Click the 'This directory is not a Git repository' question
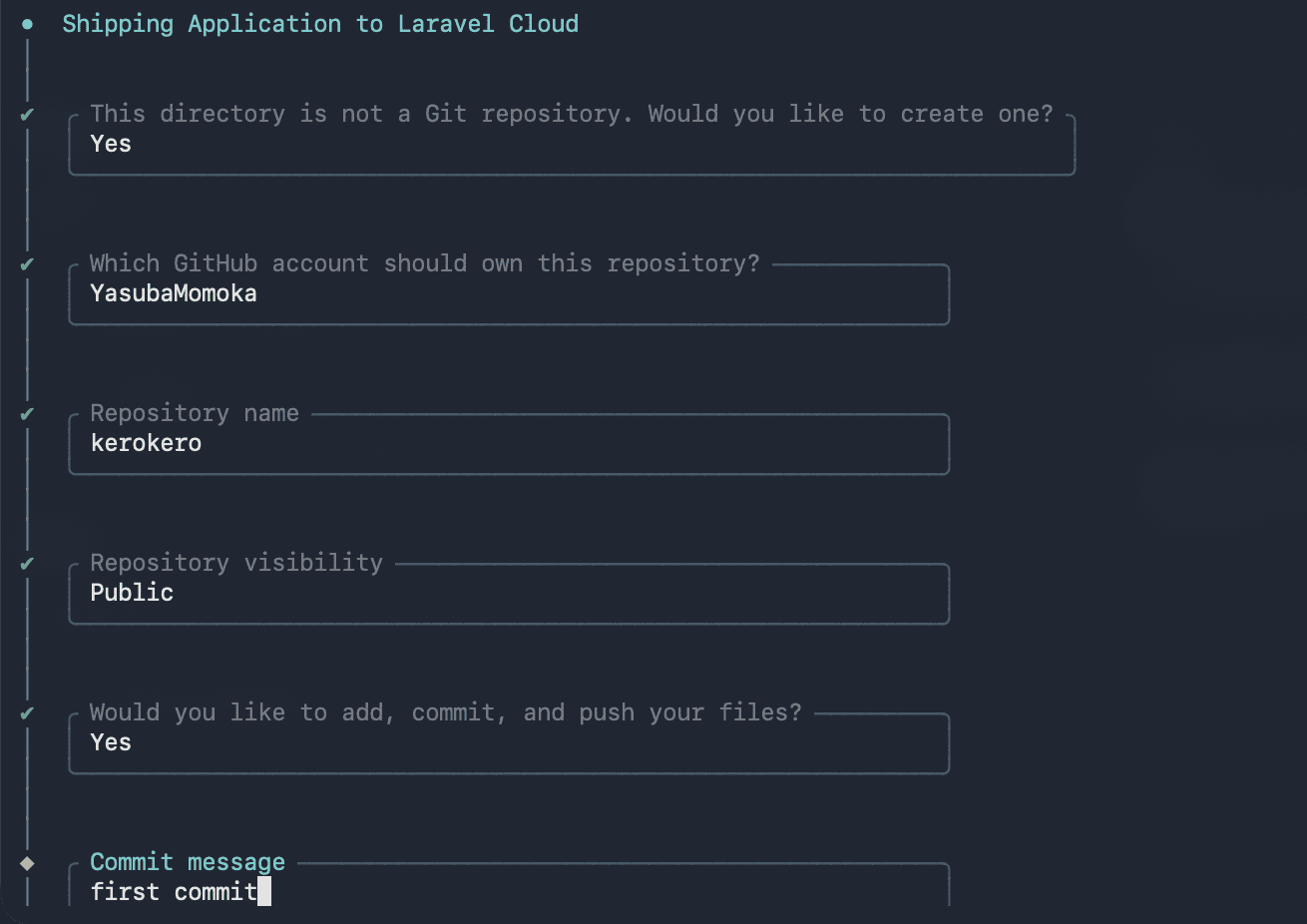 click(x=572, y=114)
